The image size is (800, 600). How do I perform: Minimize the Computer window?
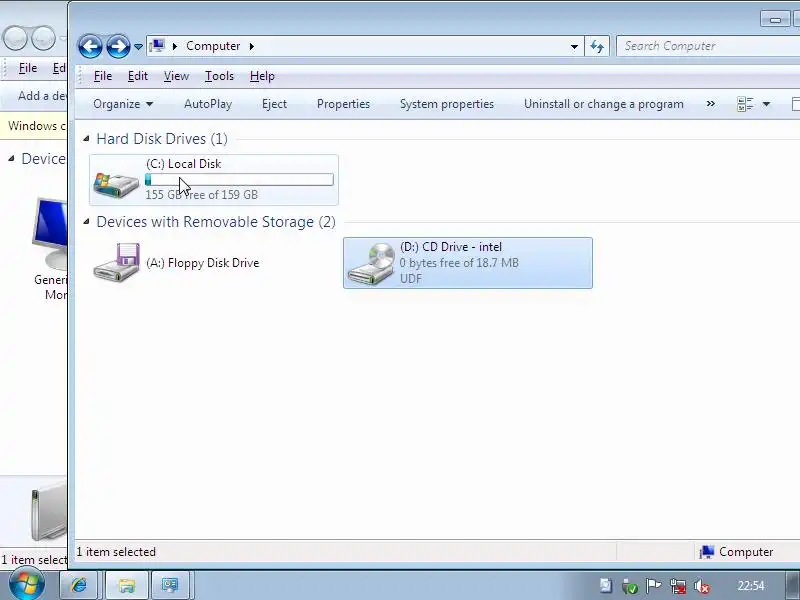click(x=776, y=19)
